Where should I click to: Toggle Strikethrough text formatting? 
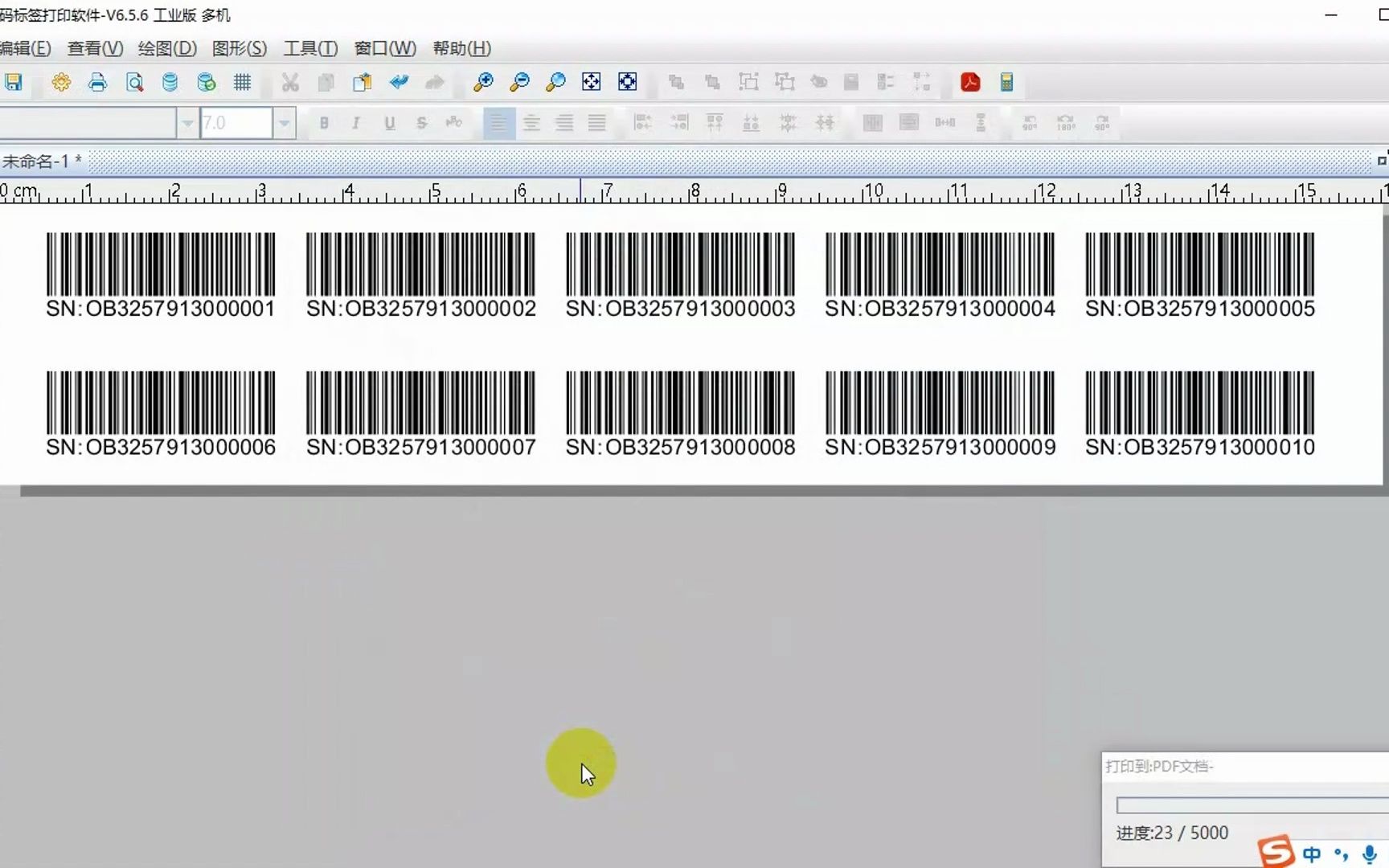421,123
